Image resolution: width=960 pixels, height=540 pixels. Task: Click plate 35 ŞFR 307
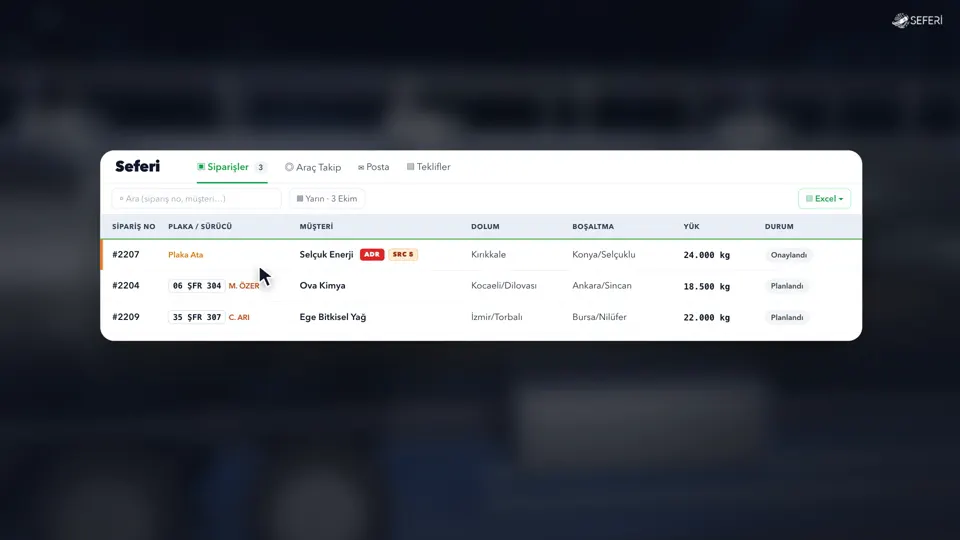click(x=197, y=317)
